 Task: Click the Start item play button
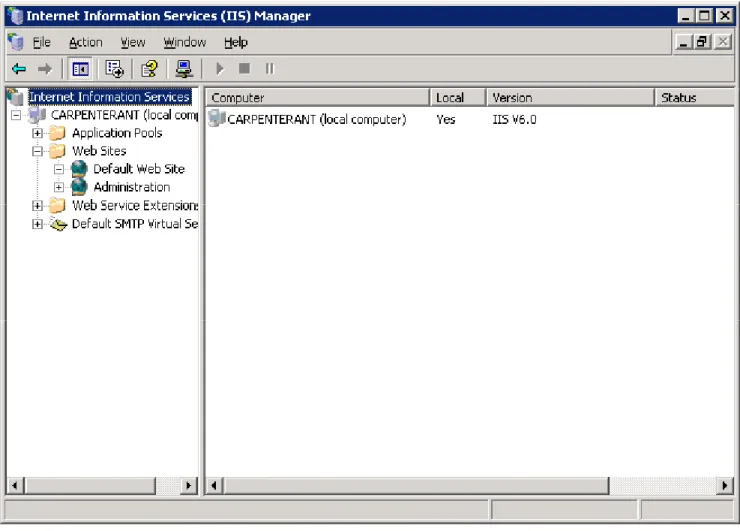pos(219,69)
